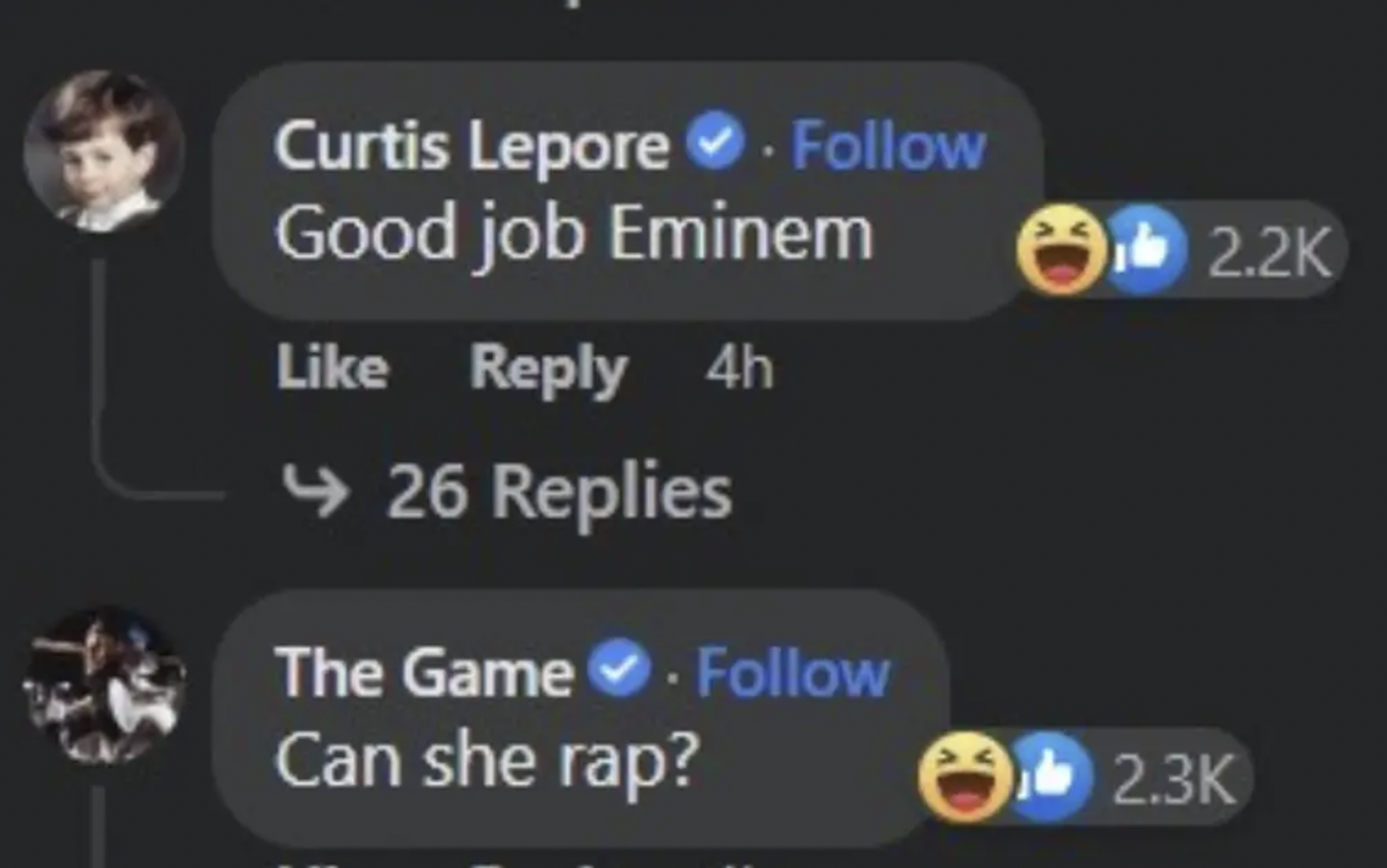Open Curtis Lepore's profile picture
The width and height of the screenshot is (1387, 868).
(x=104, y=150)
